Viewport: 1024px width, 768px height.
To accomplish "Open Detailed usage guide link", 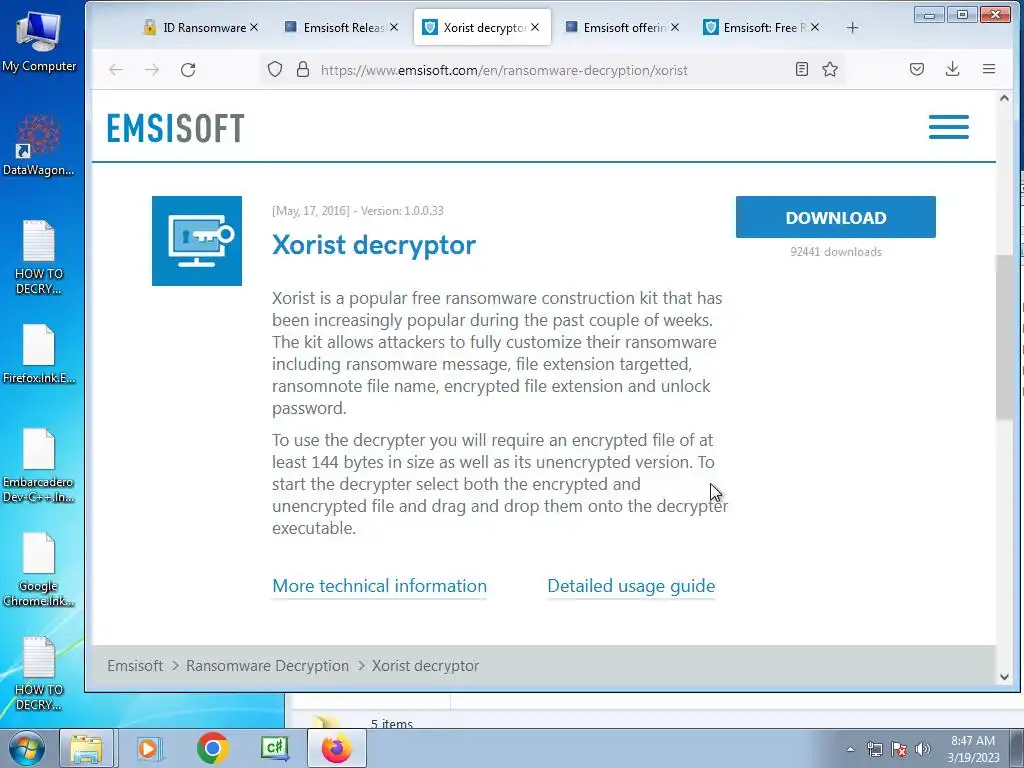I will [631, 586].
